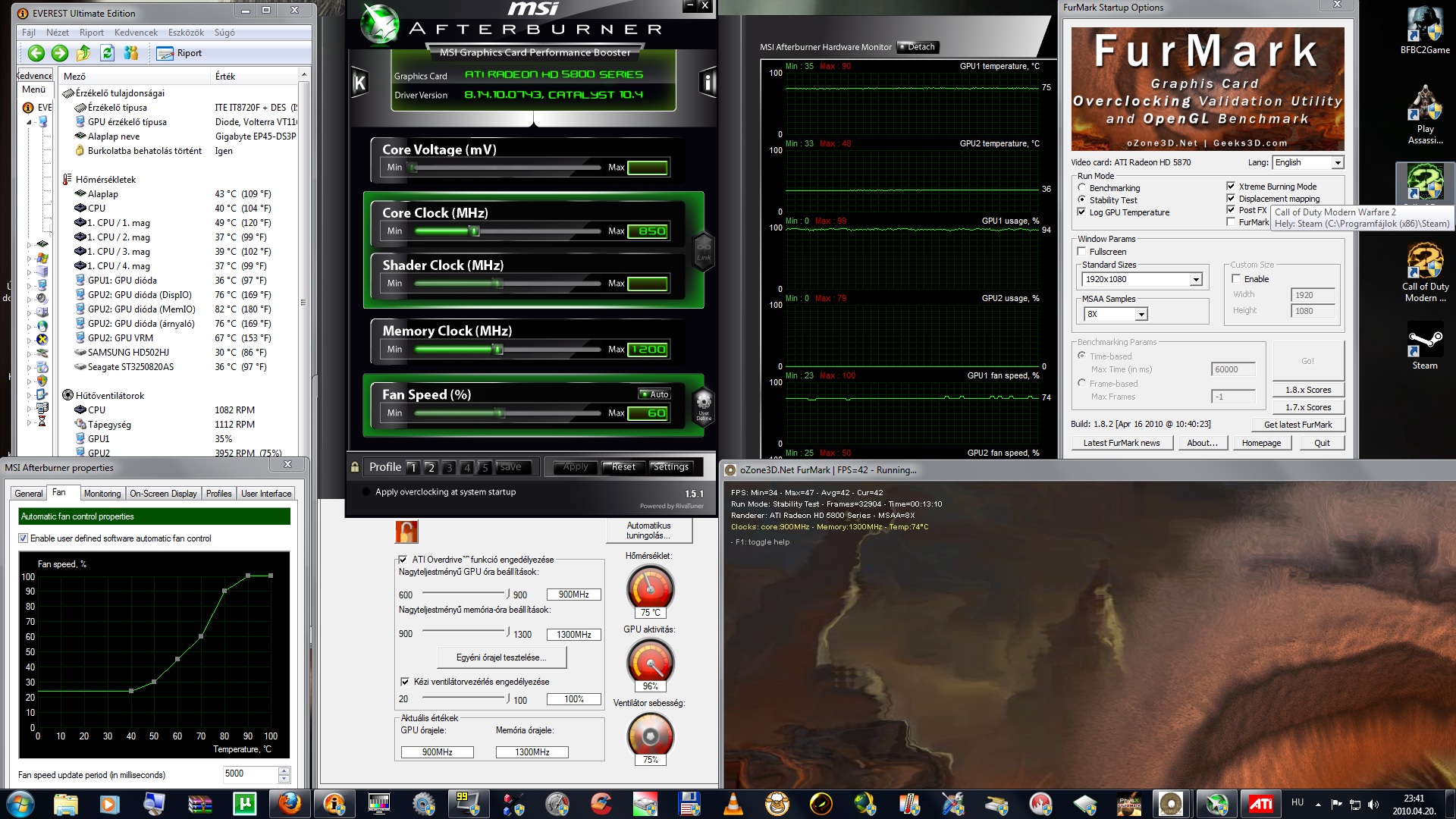Image resolution: width=1456 pixels, height=819 pixels.
Task: Select Profile slot 1 in Afterburner
Action: (x=413, y=467)
